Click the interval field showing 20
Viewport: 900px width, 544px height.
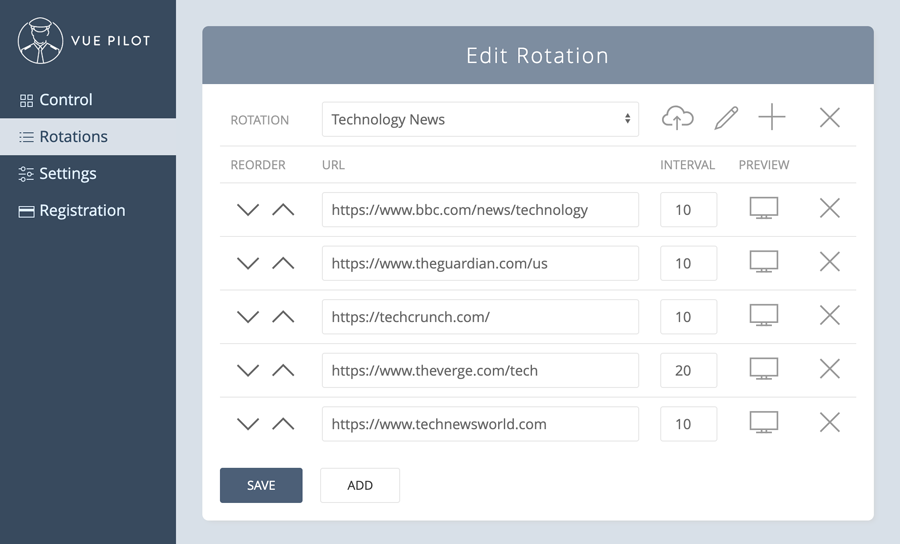(688, 370)
